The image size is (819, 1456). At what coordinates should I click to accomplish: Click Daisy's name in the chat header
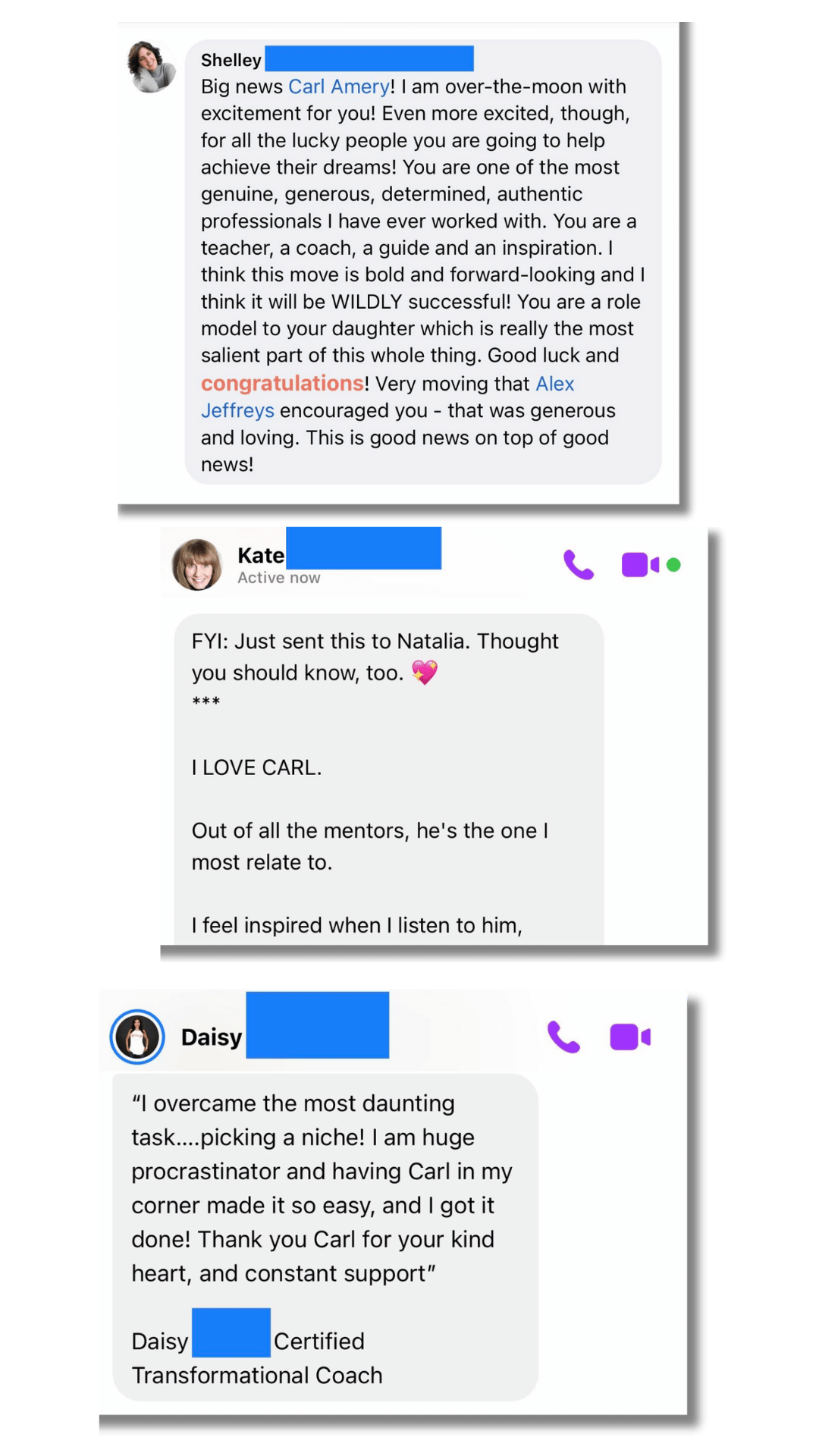(x=212, y=1037)
